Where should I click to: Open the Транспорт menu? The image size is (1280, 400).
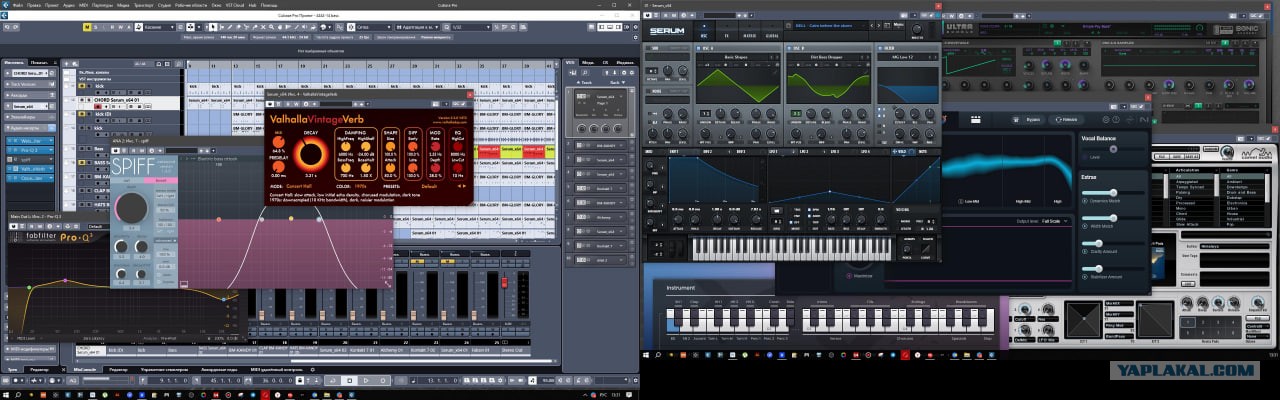tap(144, 5)
